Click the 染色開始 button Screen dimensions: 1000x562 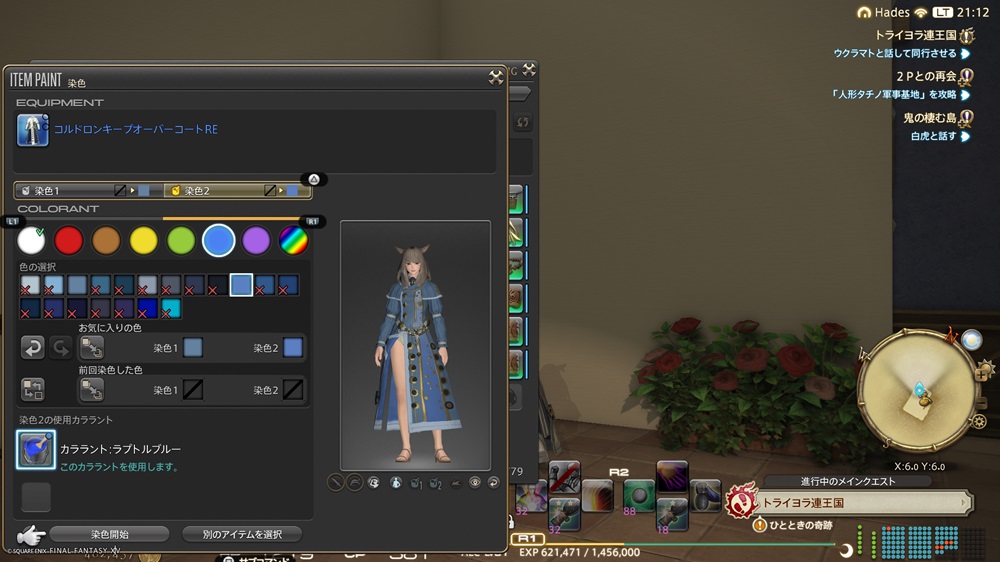coord(109,534)
